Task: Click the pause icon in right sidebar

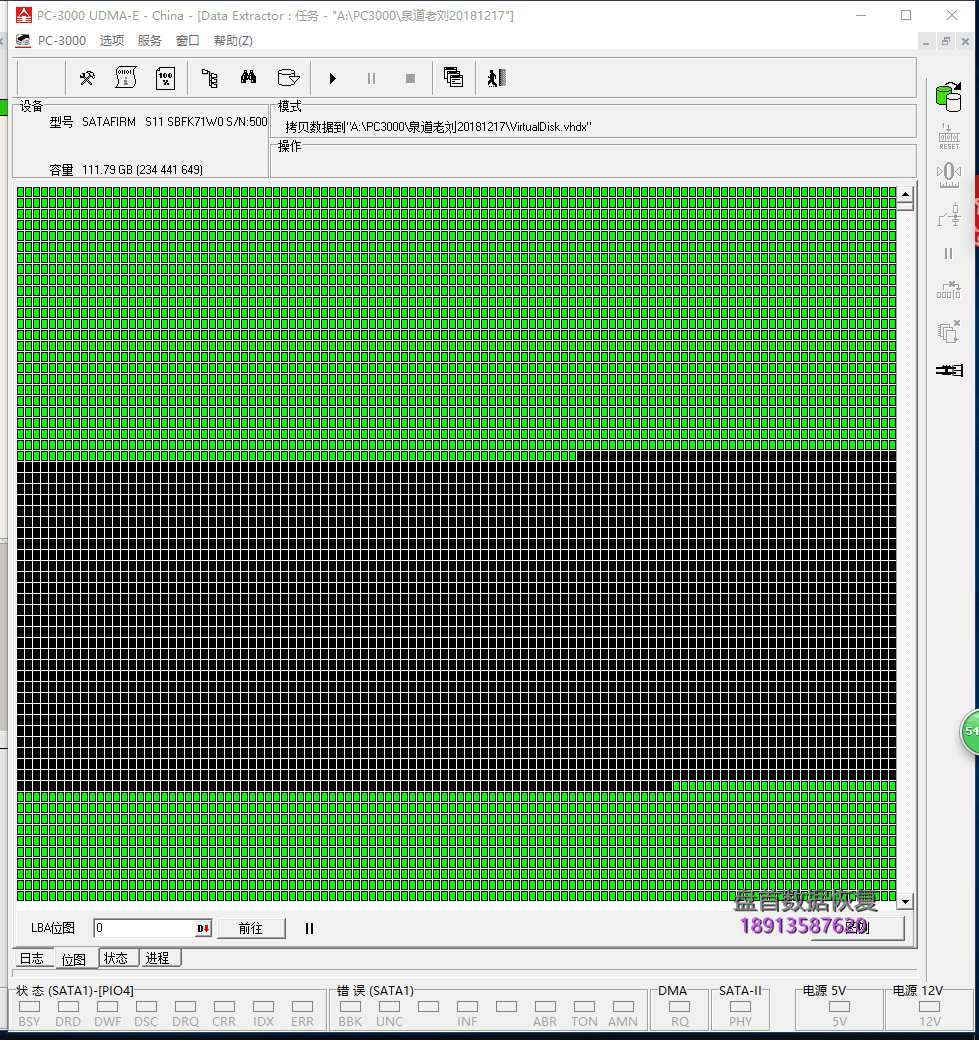Action: point(948,253)
